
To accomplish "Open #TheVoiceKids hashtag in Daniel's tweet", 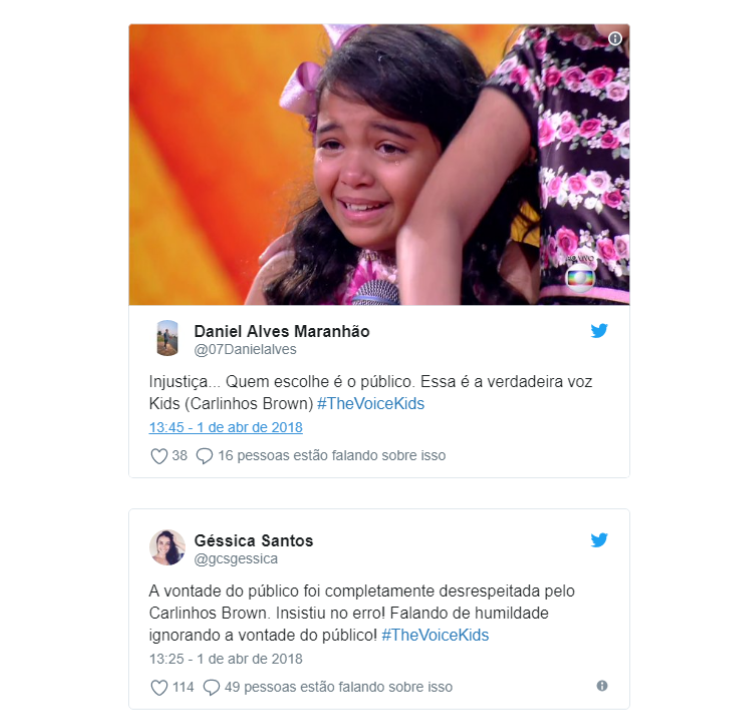I will [371, 404].
